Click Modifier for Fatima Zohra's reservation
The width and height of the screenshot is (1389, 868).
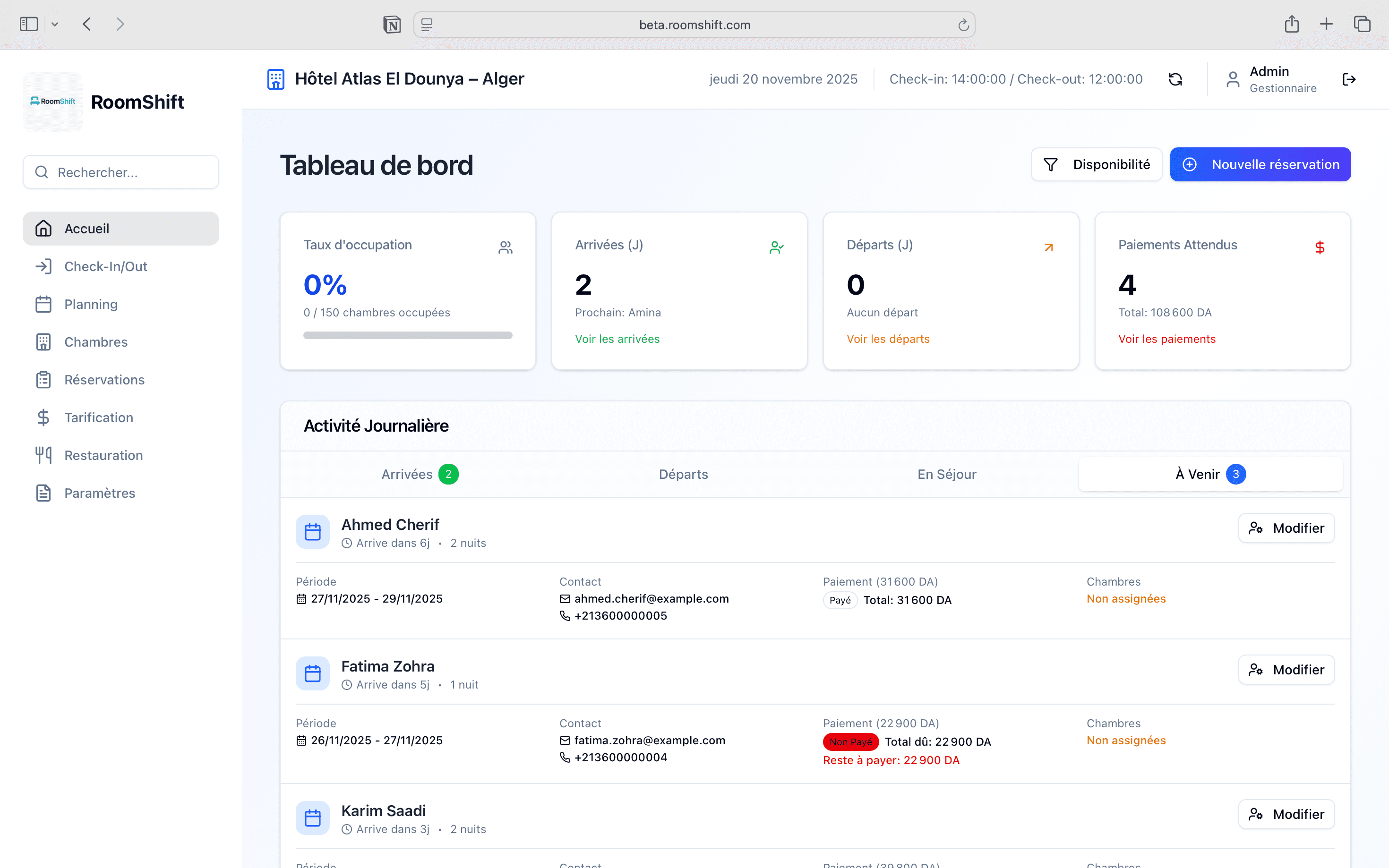pyautogui.click(x=1286, y=669)
